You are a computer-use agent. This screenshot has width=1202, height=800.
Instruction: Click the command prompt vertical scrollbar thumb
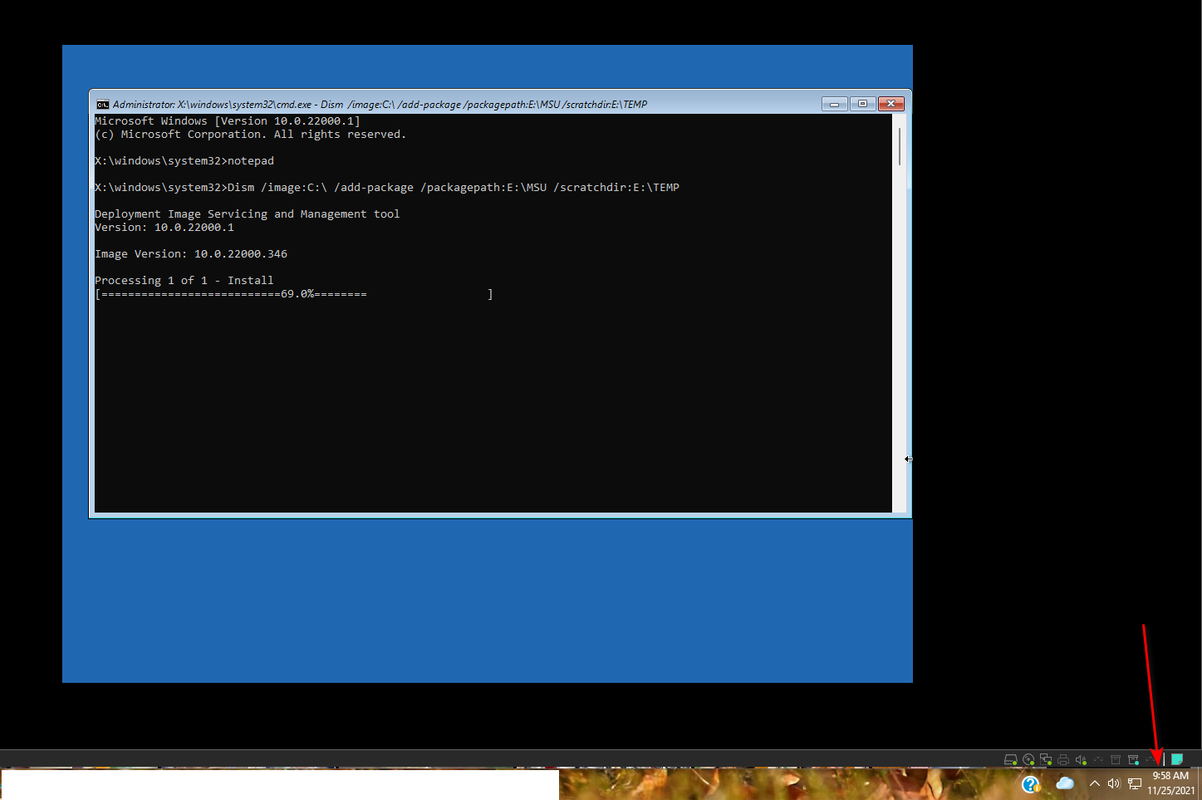point(899,146)
